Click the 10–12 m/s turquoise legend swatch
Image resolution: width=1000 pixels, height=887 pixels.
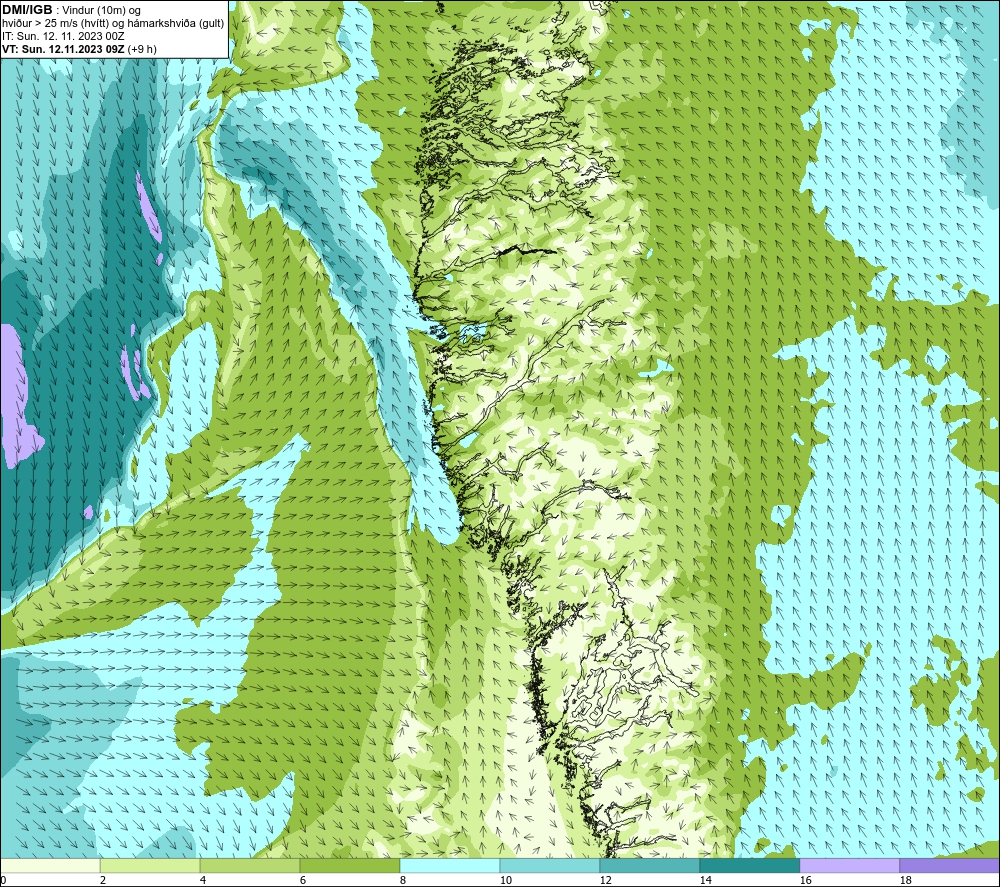pyautogui.click(x=549, y=866)
